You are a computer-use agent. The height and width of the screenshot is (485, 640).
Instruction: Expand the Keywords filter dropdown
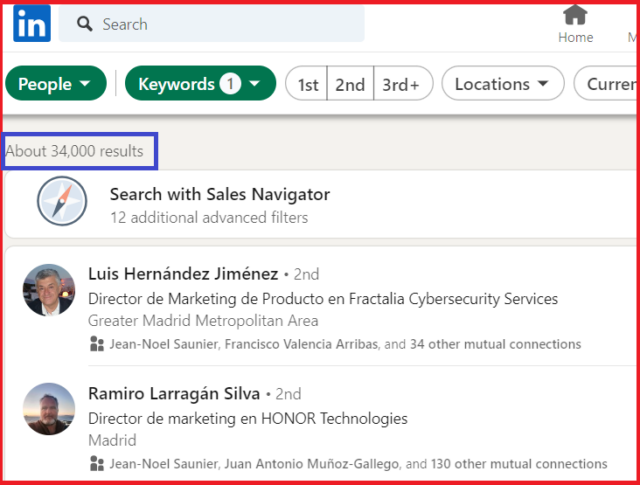pos(200,83)
